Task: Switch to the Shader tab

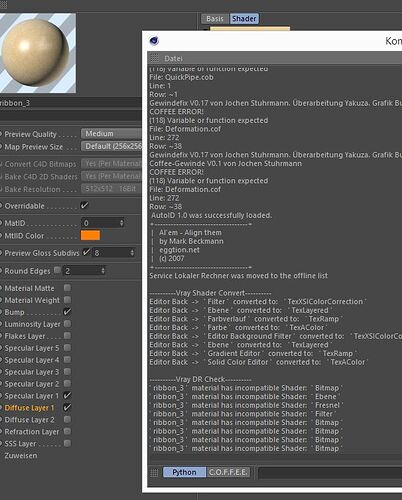Action: pyautogui.click(x=244, y=19)
